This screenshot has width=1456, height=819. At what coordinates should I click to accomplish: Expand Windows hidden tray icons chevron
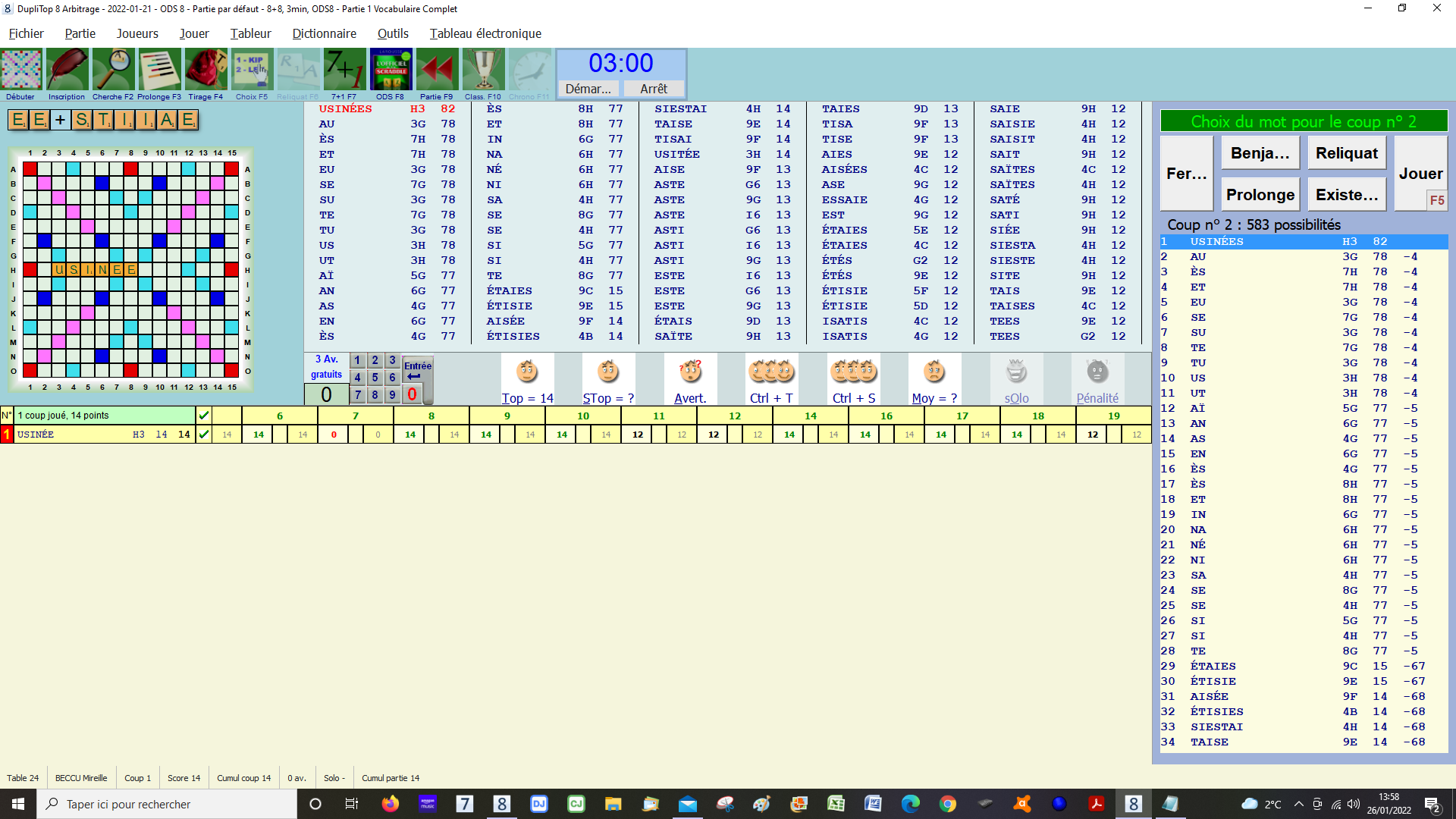point(1299,804)
